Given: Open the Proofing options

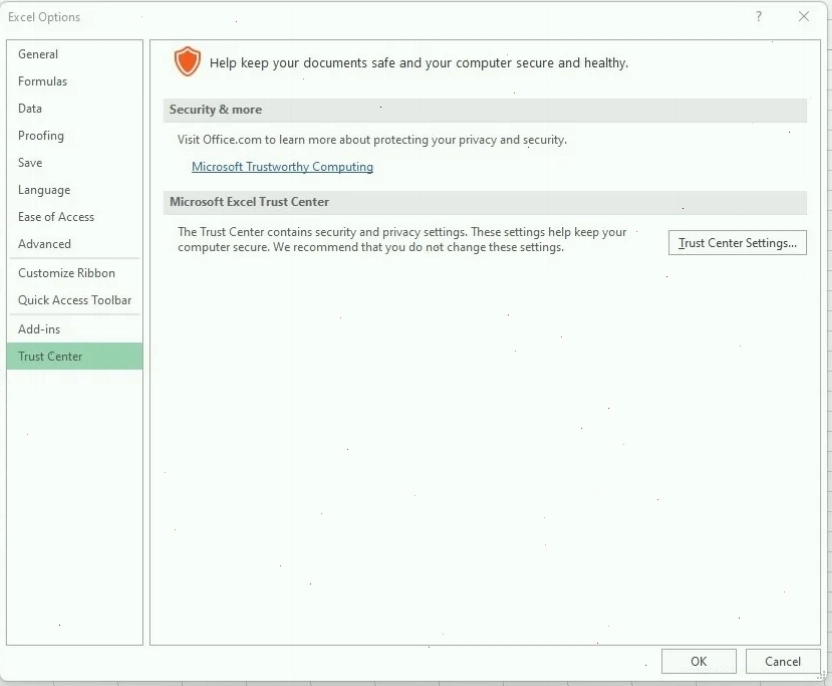Looking at the screenshot, I should pos(74,135).
